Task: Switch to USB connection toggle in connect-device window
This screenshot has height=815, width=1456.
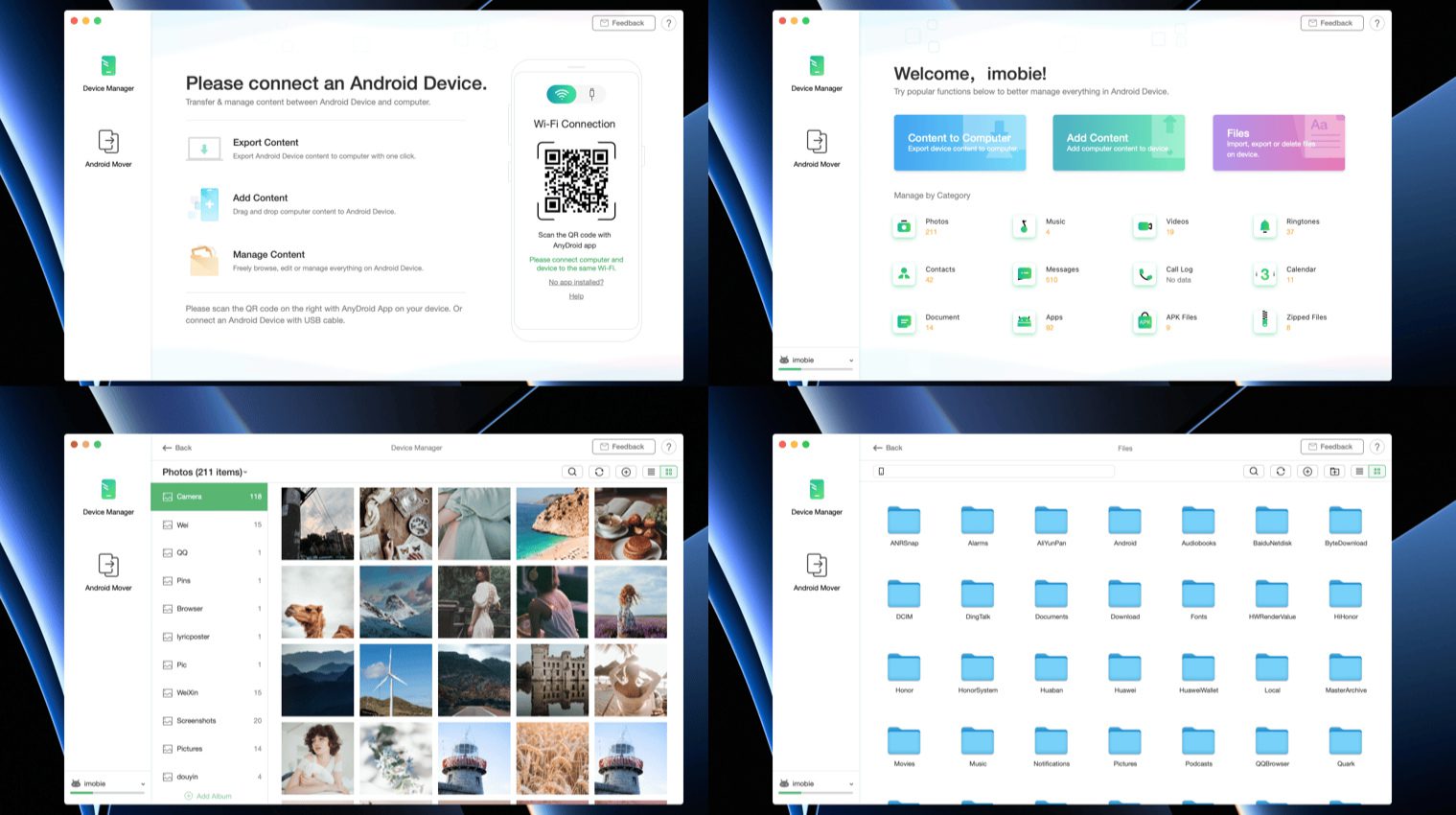Action: pyautogui.click(x=591, y=94)
